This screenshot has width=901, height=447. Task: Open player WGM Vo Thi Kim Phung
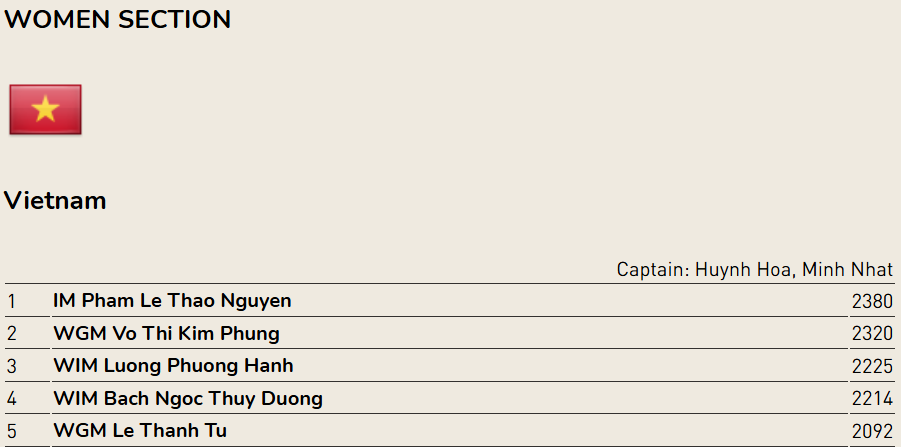click(x=166, y=333)
